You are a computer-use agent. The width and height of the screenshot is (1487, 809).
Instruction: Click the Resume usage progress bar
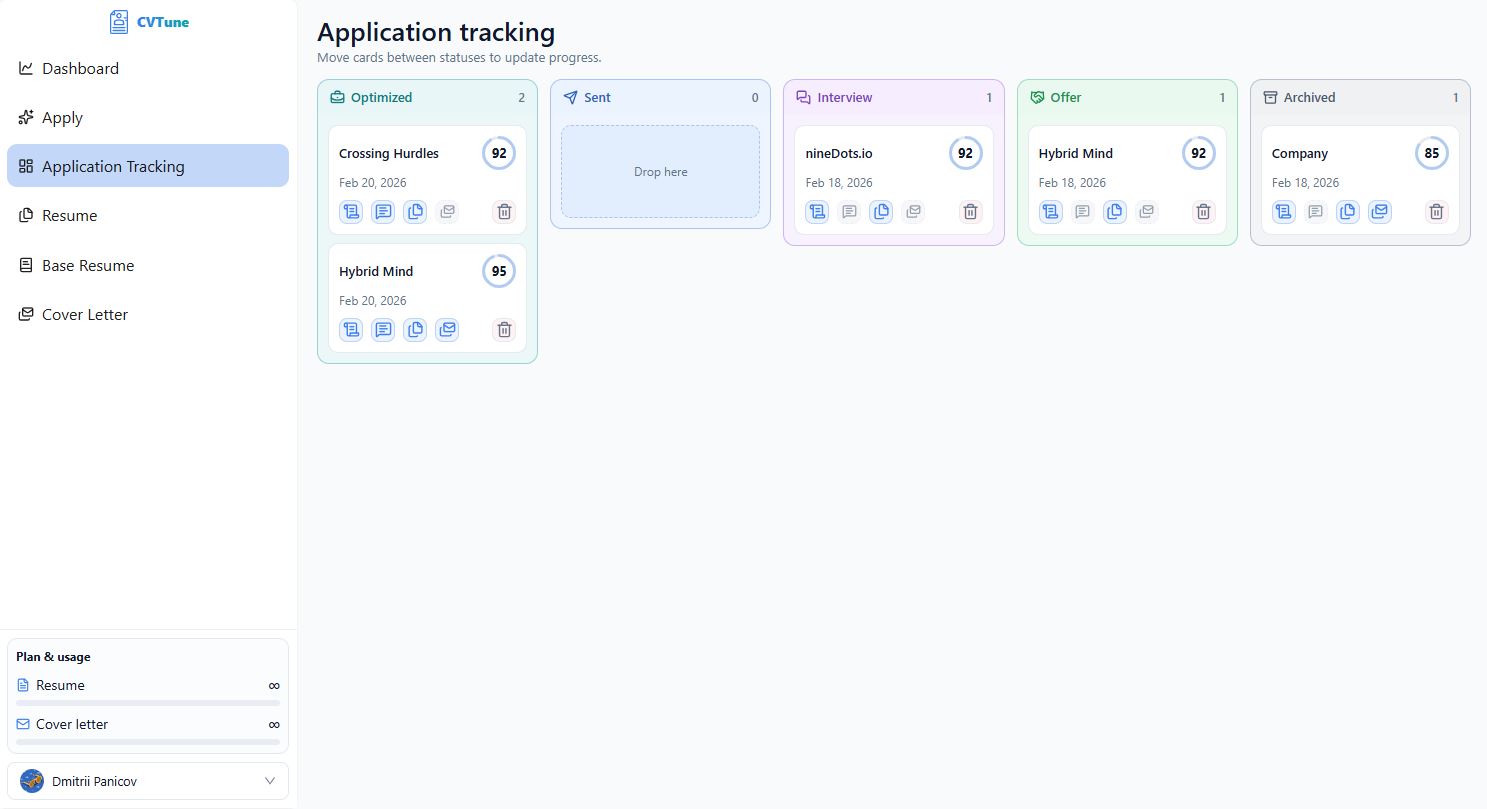148,703
